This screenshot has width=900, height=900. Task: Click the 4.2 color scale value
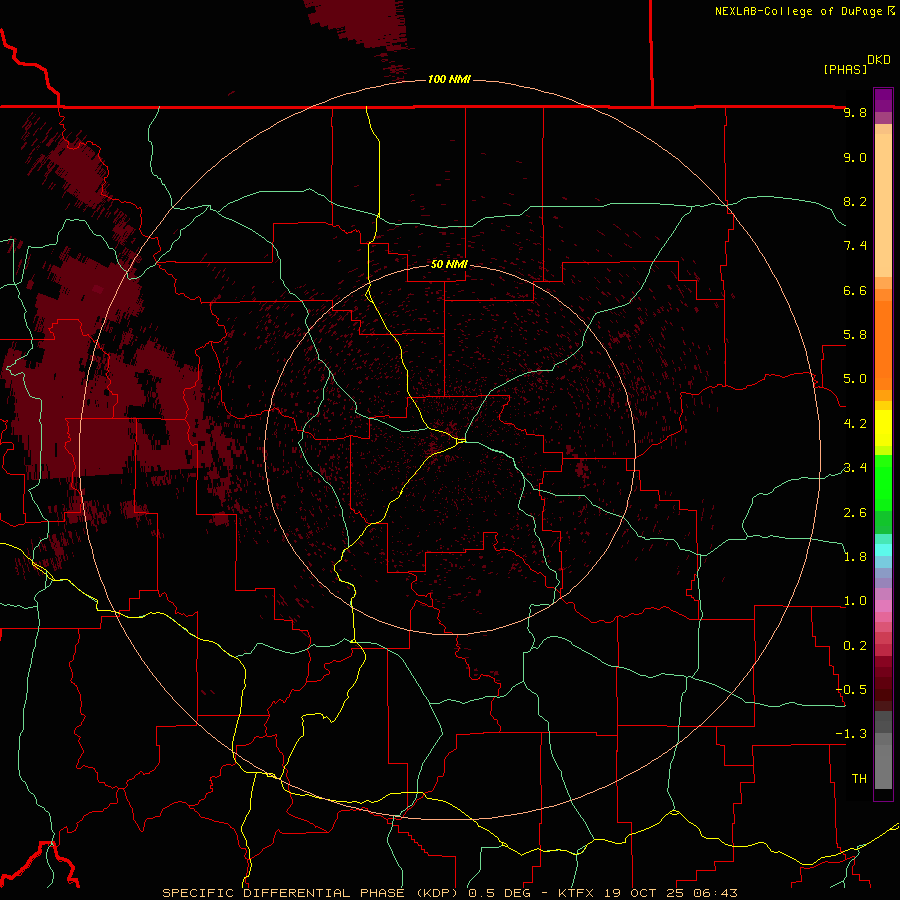click(x=855, y=424)
